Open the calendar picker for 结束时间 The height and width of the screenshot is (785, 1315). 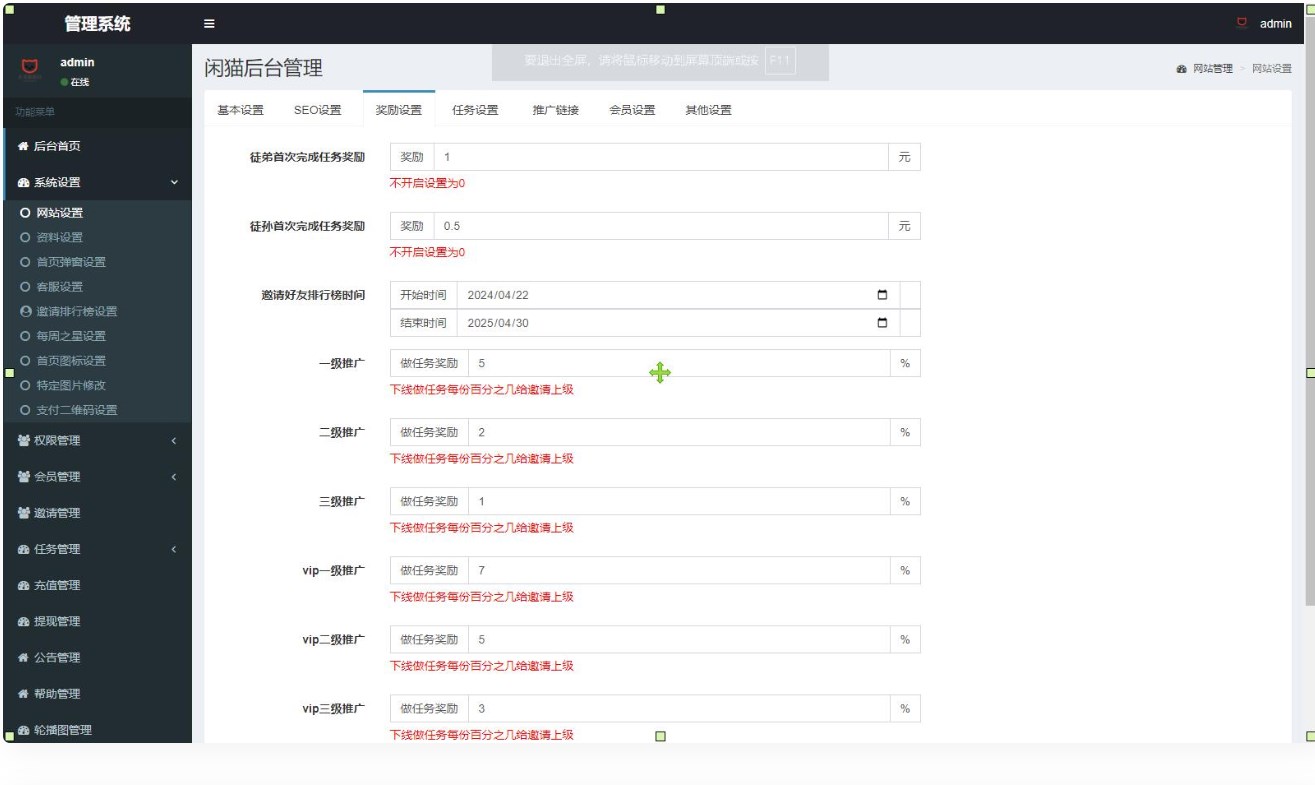[x=882, y=323]
